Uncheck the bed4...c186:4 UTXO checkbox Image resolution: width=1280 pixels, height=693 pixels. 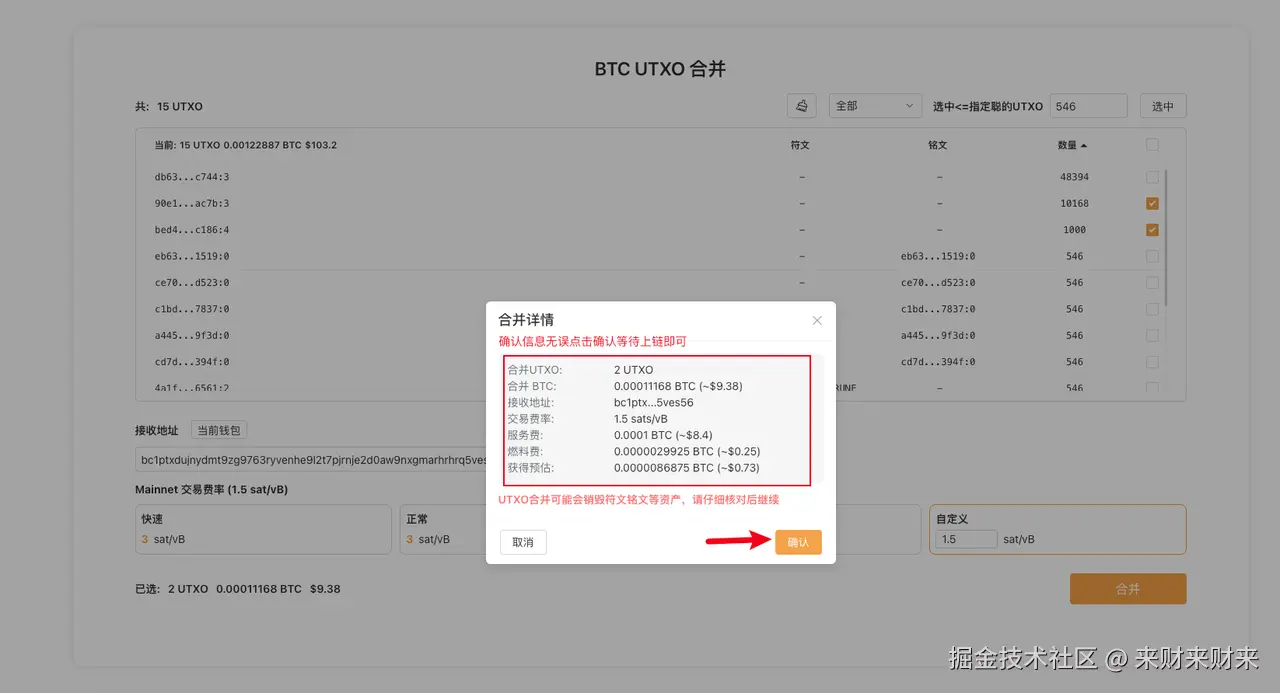point(1151,229)
